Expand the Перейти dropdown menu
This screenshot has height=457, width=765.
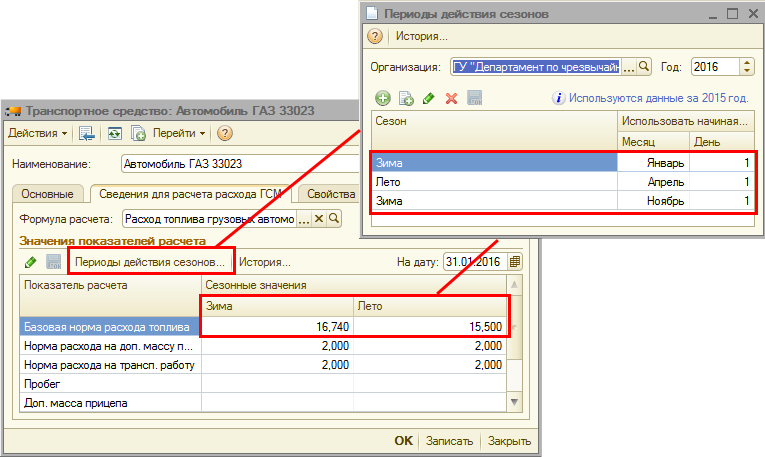pyautogui.click(x=180, y=133)
